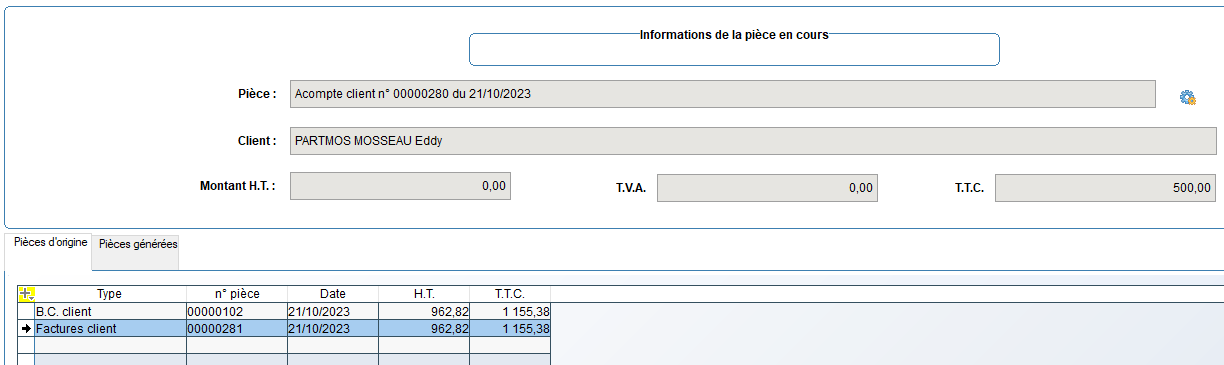Open the yellow grid options icon in table corner
1224x365 pixels.
pyautogui.click(x=27, y=294)
